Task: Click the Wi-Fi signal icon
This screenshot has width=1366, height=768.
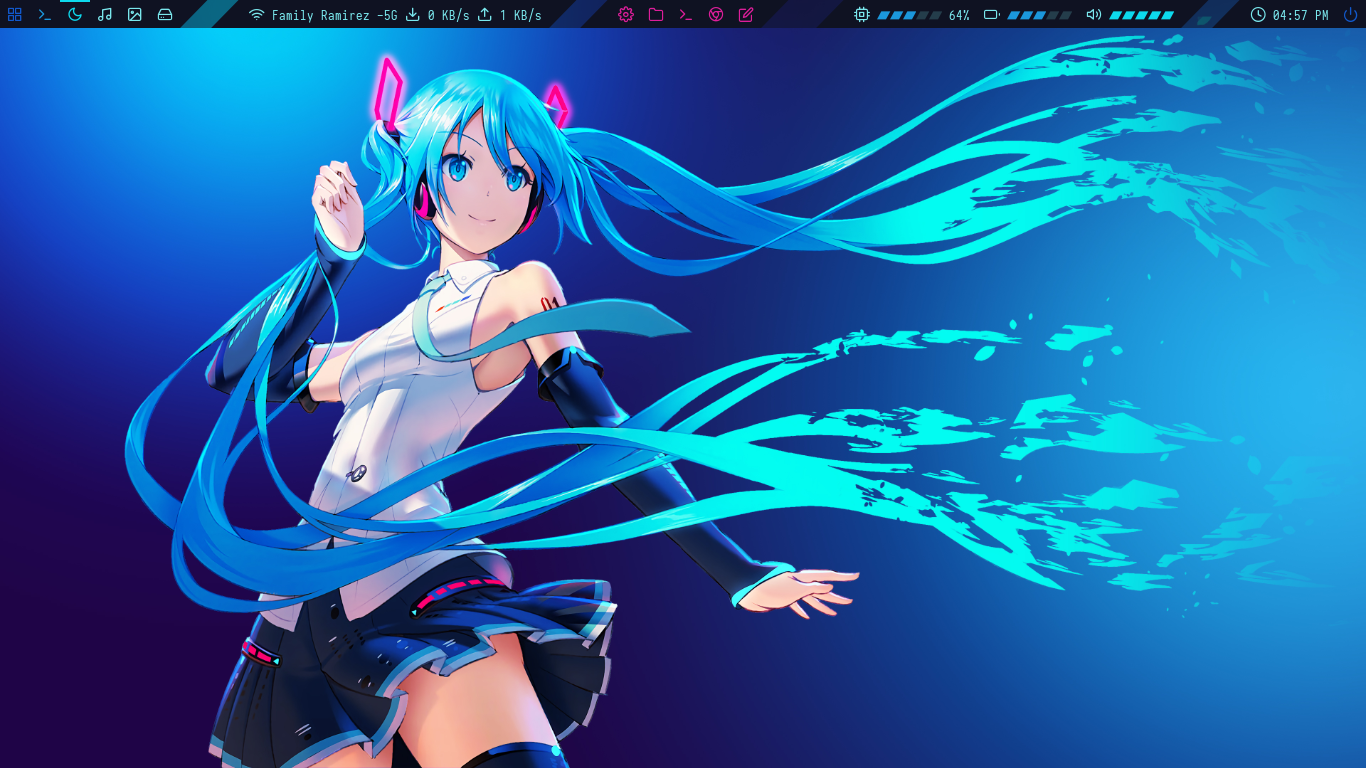Action: point(257,15)
